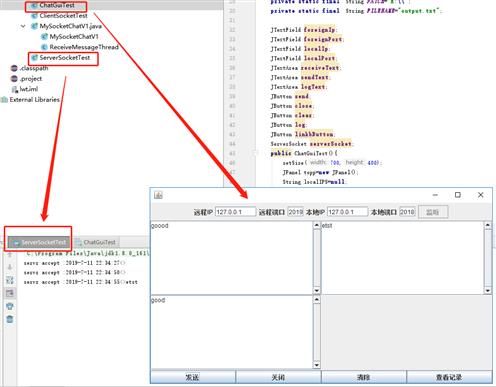This screenshot has height=387, width=496.
Task: Click the down arrow of the good text area scrollbar
Action: (x=316, y=365)
